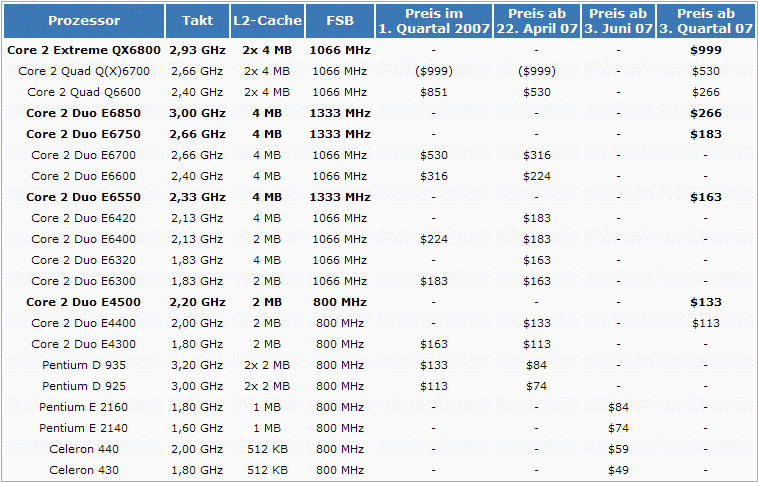
Task: Select the Core 2 Duo E6420 cell
Action: tap(84, 218)
